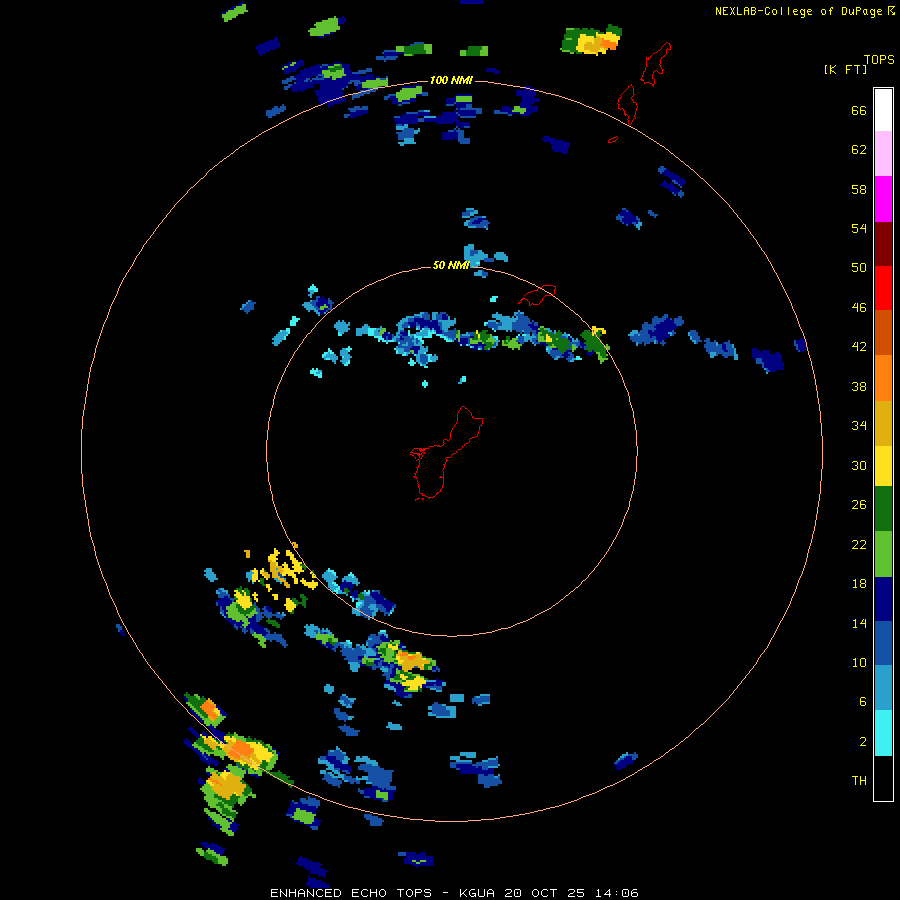Click the 62 legend value
Viewport: 900px width, 900px height.
coord(859,150)
